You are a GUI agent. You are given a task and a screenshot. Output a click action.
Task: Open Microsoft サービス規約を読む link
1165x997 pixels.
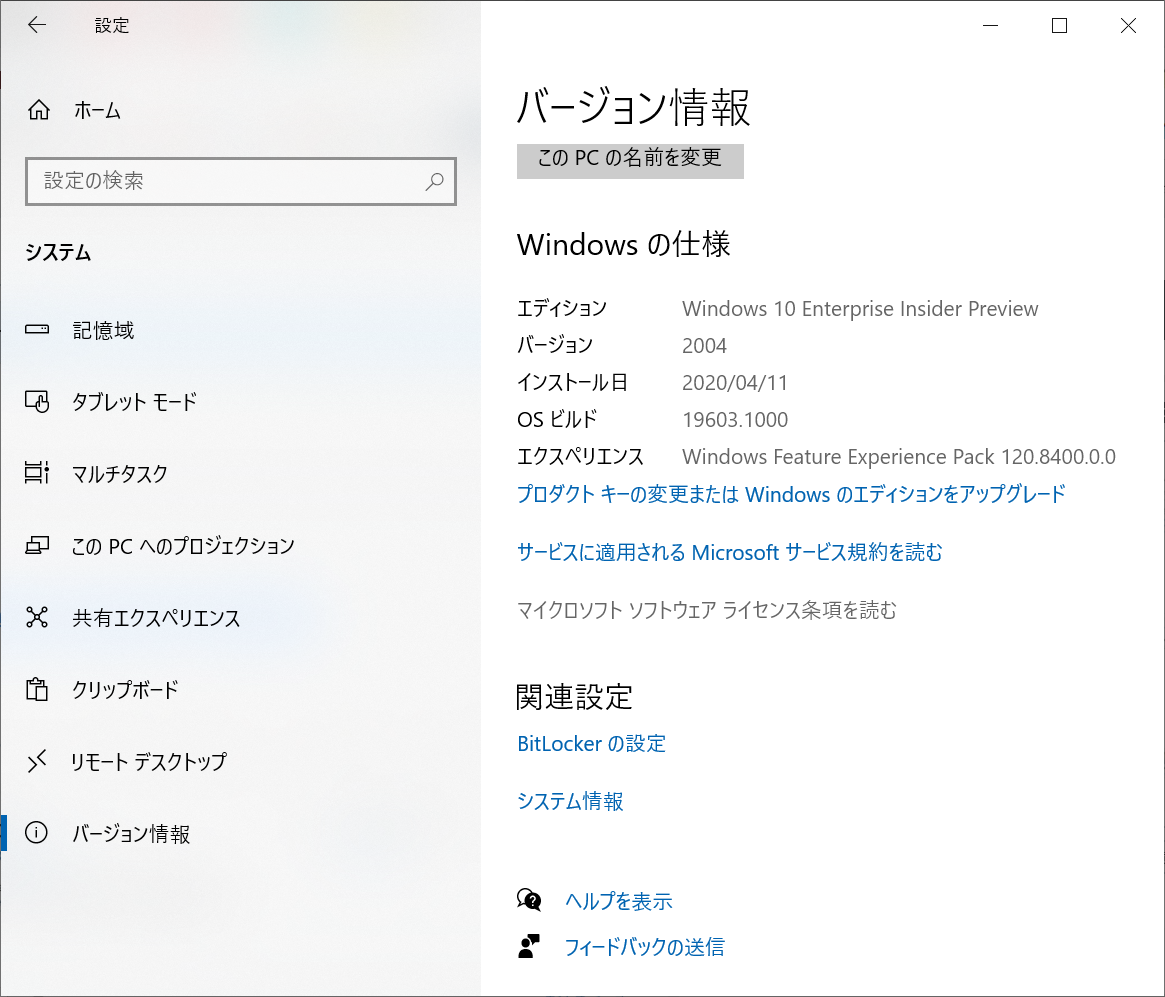[x=730, y=552]
